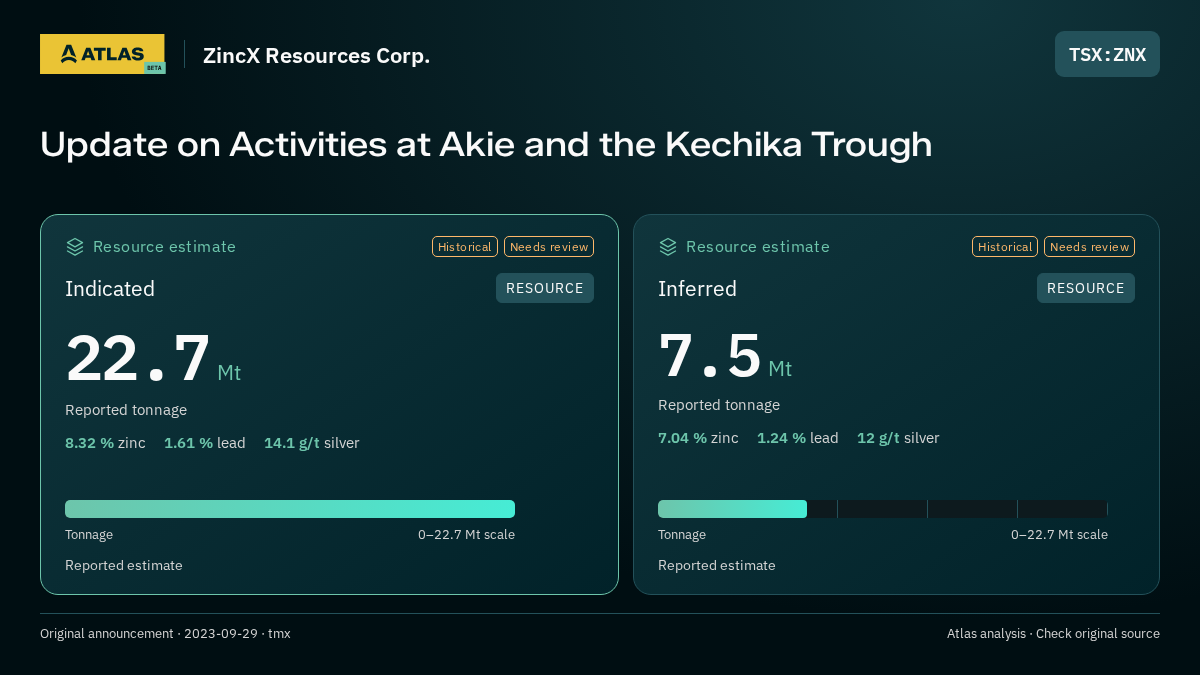Click the Historical tag on the Indicated card

click(465, 247)
